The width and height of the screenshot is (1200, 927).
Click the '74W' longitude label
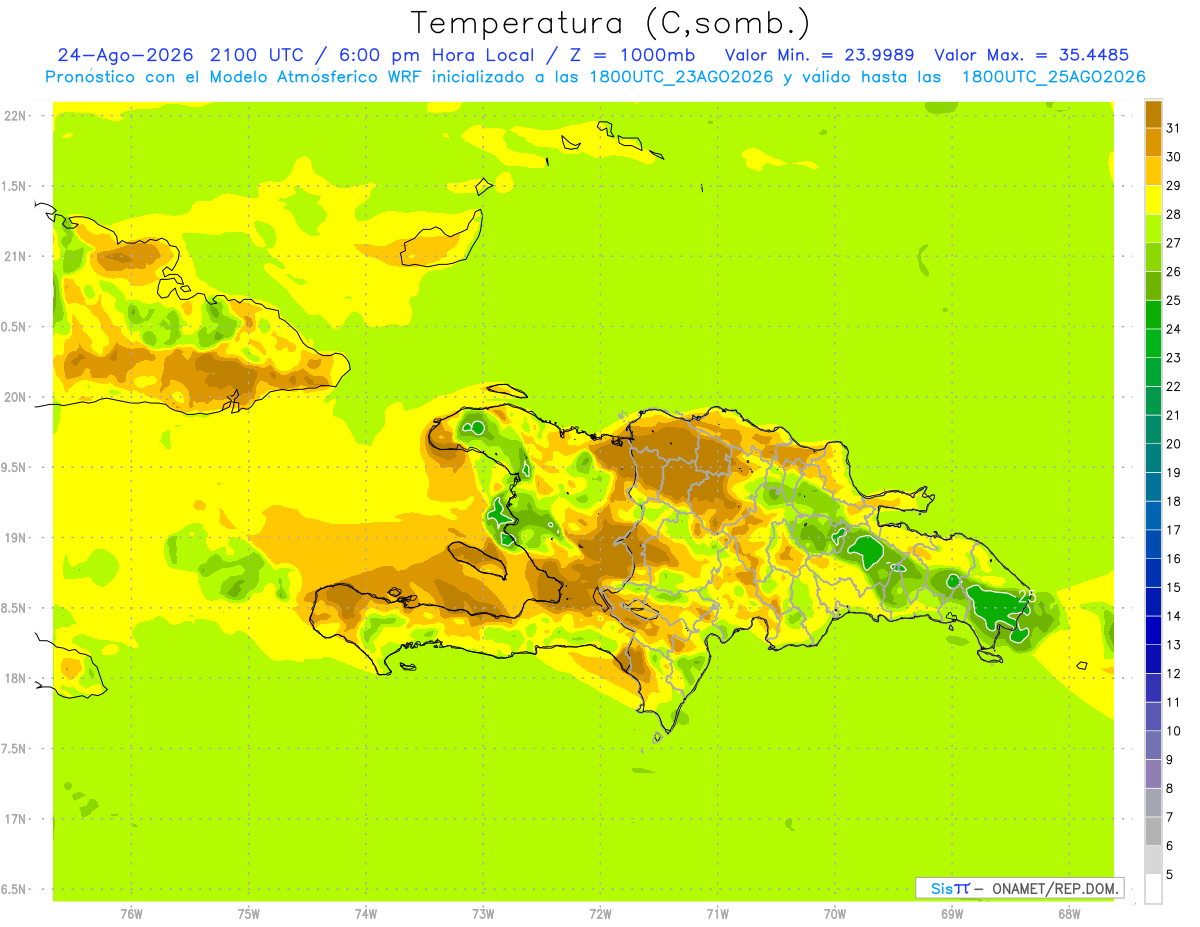tap(366, 914)
